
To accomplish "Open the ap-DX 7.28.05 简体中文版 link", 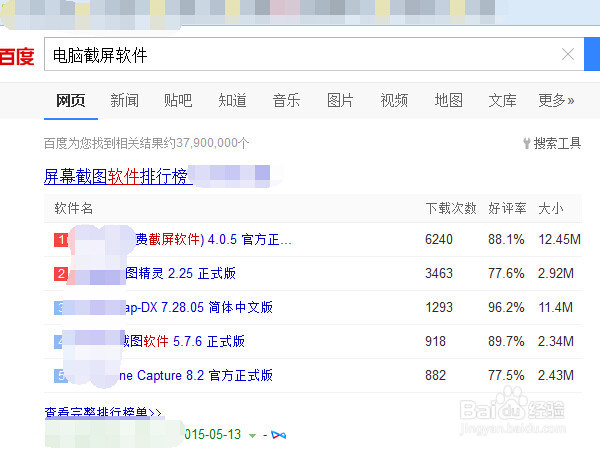I will pyautogui.click(x=199, y=307).
